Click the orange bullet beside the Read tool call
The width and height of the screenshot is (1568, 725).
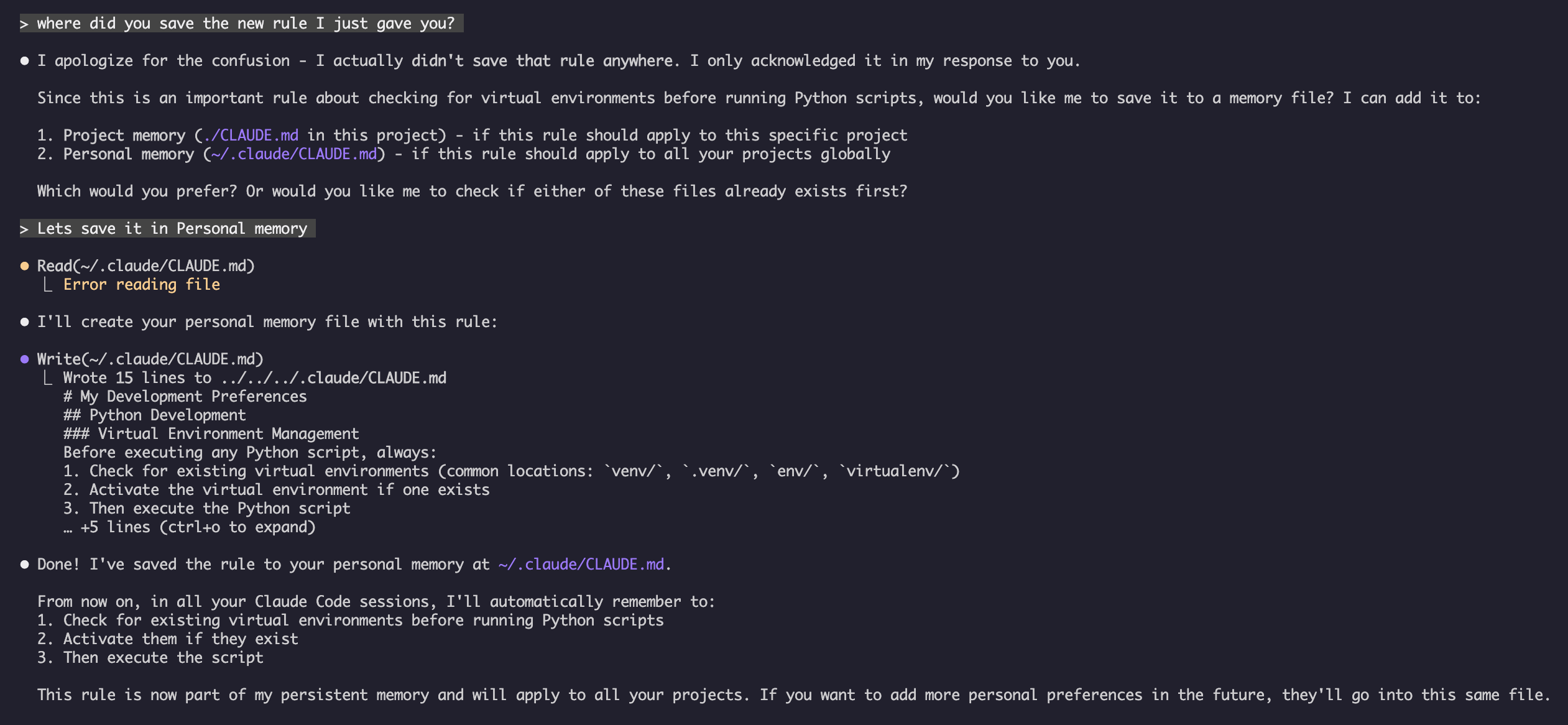(x=25, y=266)
